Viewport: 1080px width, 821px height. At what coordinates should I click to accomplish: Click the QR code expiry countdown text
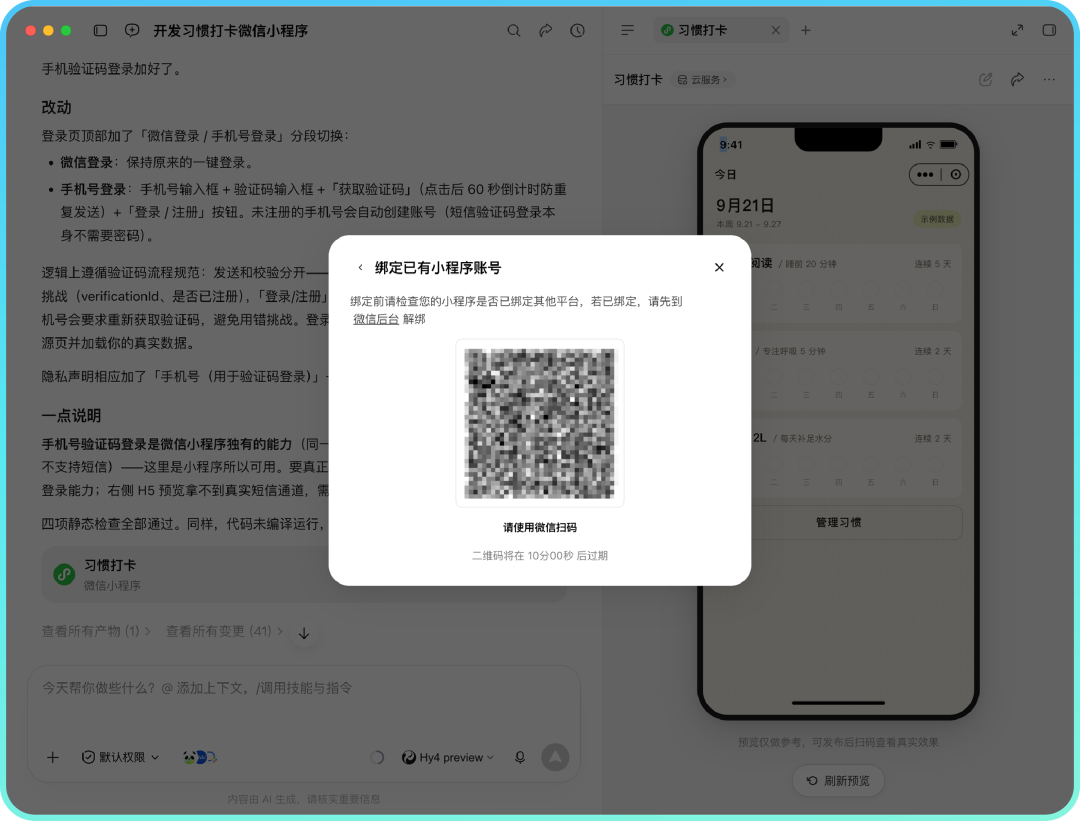click(539, 556)
